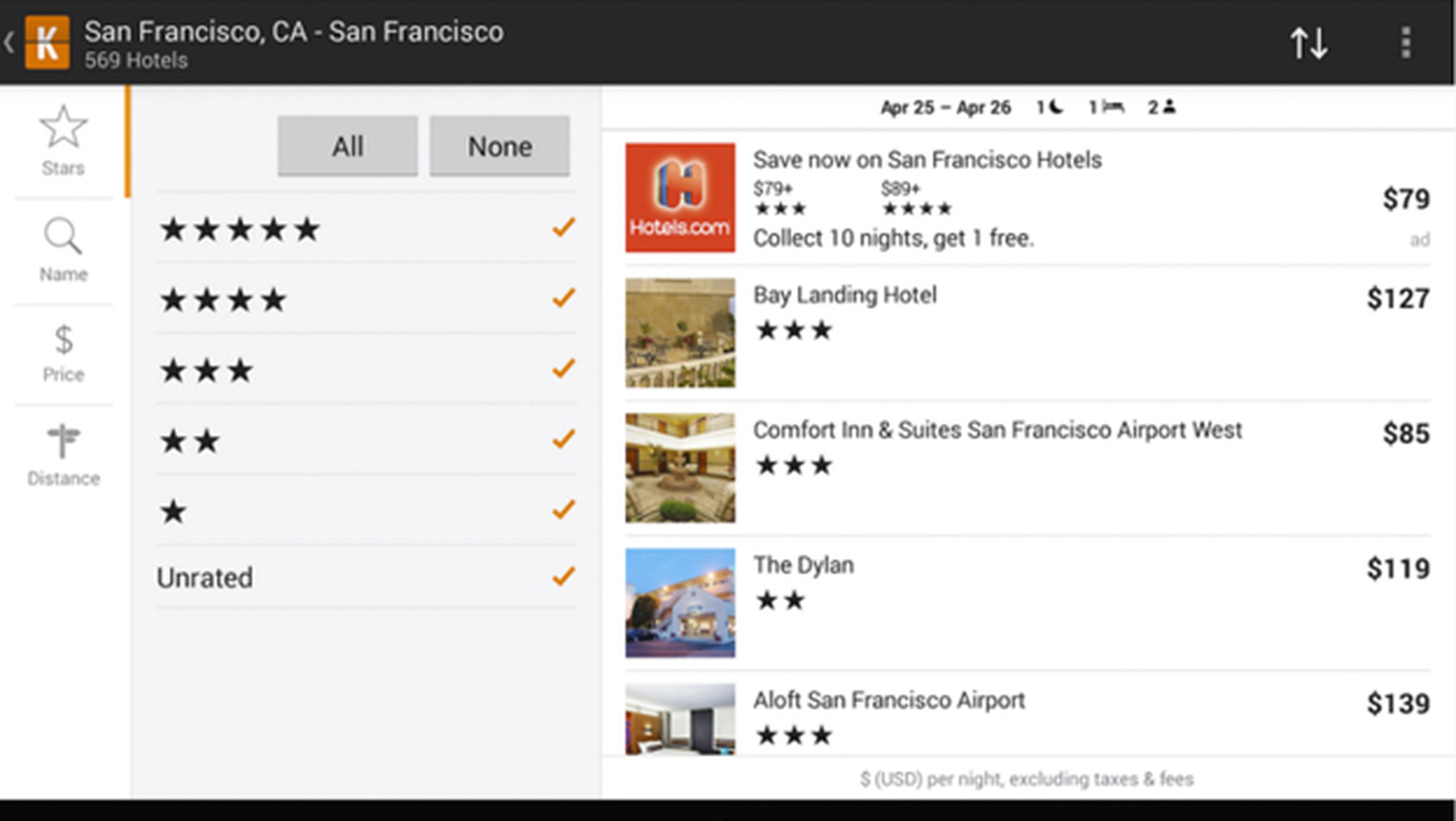The width and height of the screenshot is (1456, 821).
Task: Tap the per night taxes disclaimer
Action: pos(1027,779)
